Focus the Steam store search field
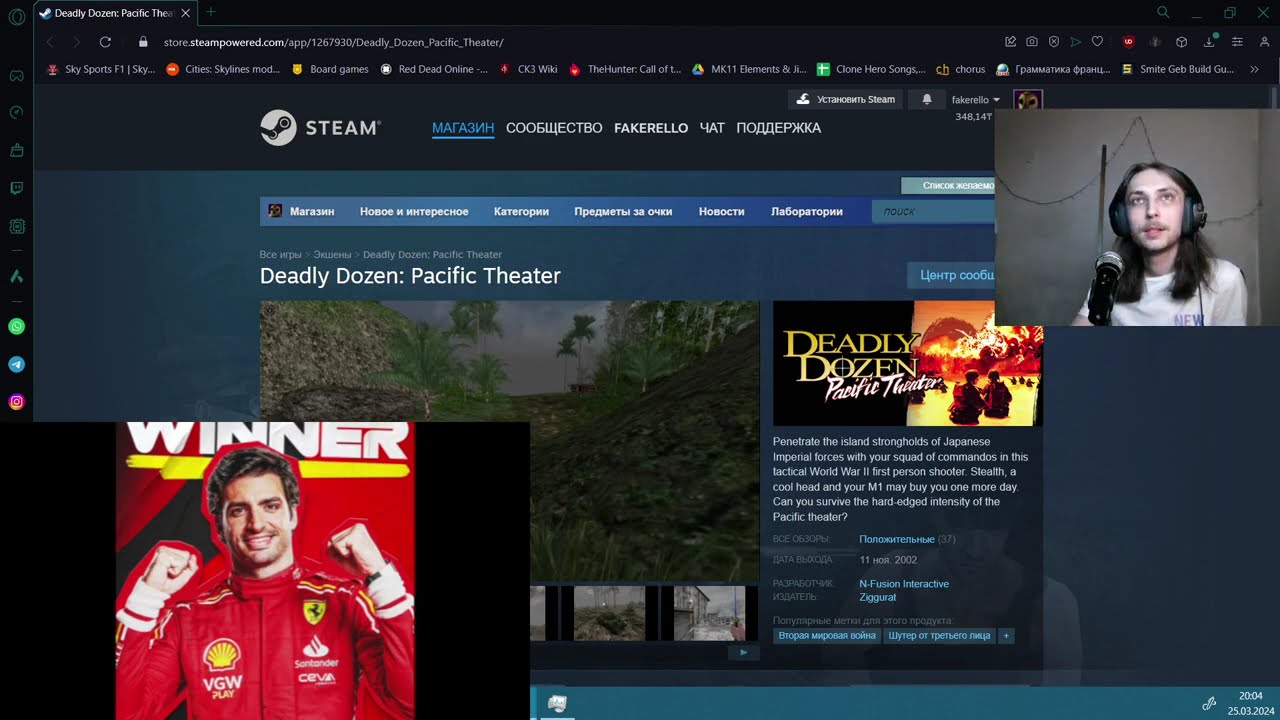 coord(934,211)
